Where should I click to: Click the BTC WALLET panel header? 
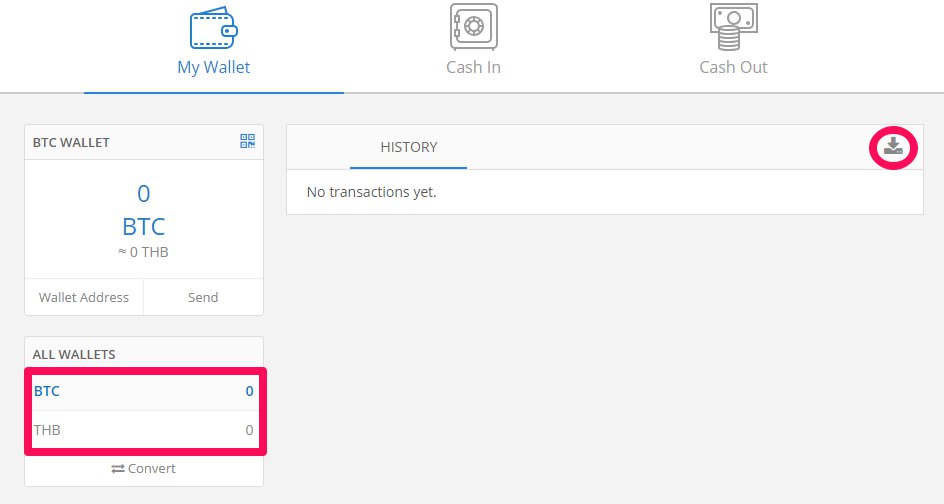(144, 142)
